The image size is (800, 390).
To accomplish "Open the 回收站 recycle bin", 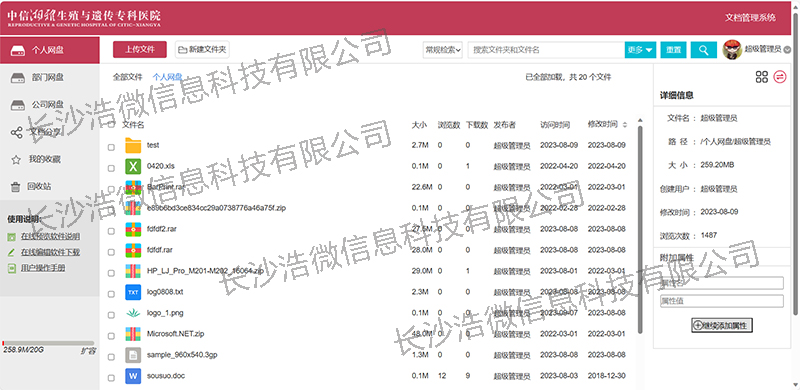I will (x=39, y=186).
